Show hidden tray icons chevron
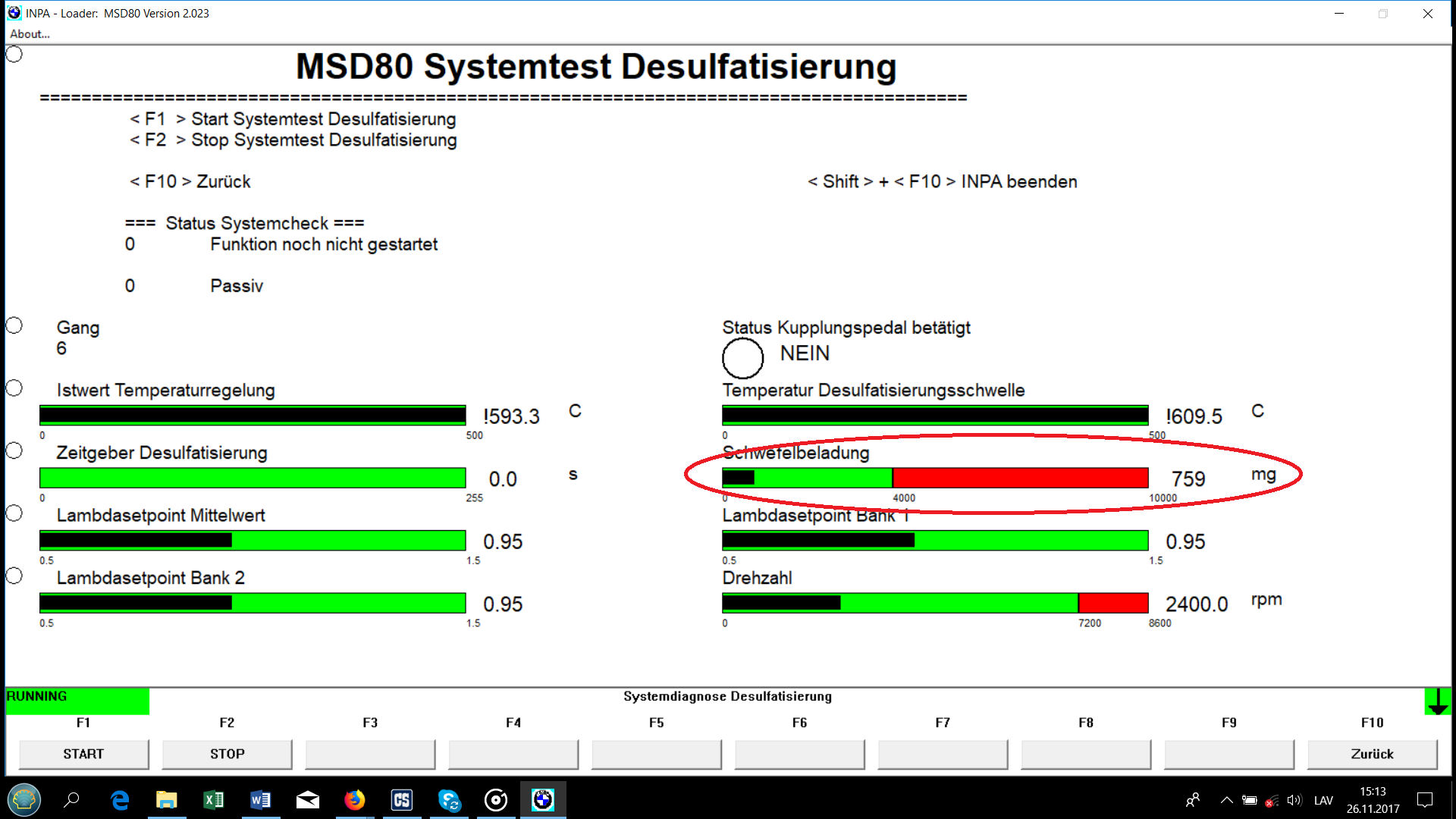The image size is (1456, 819). pos(1226,799)
